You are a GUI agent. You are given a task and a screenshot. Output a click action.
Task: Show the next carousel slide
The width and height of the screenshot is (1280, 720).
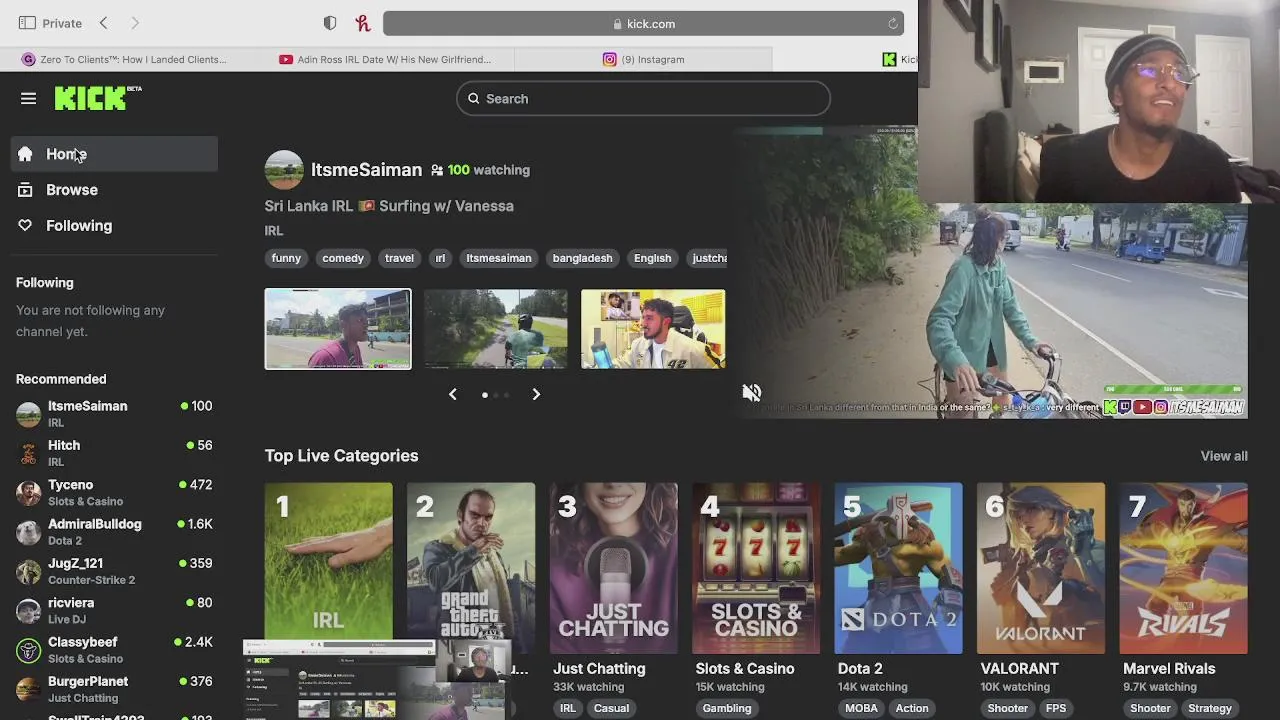click(536, 394)
